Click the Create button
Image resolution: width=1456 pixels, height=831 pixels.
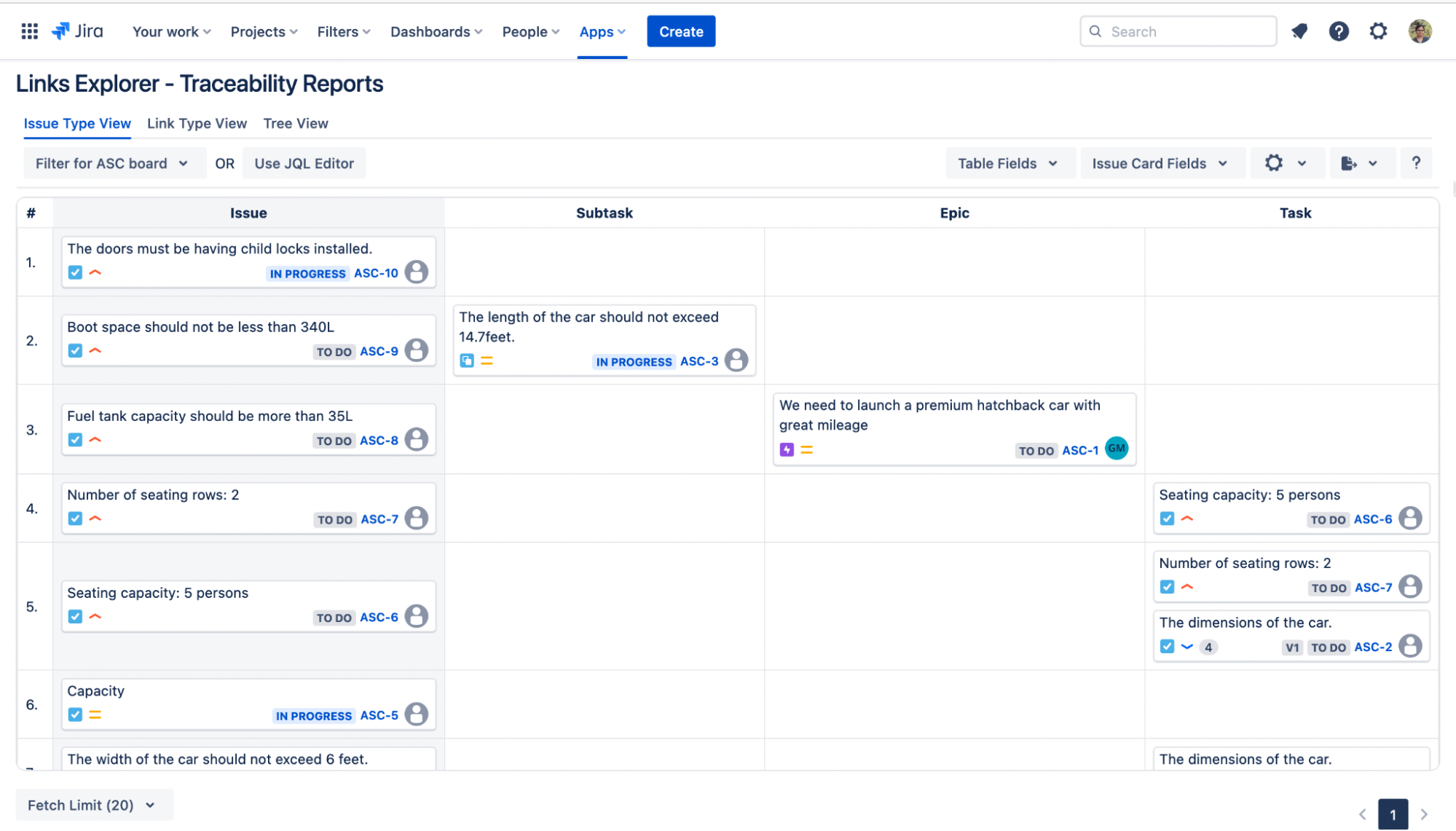click(x=681, y=31)
